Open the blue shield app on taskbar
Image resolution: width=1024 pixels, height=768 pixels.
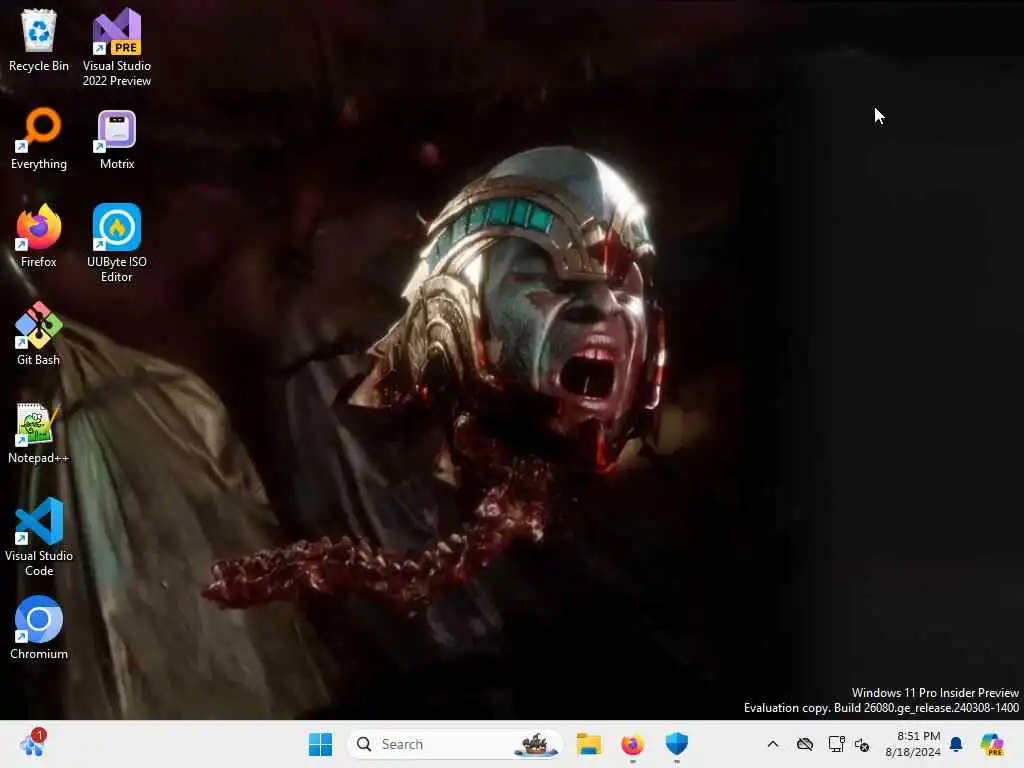(x=677, y=744)
